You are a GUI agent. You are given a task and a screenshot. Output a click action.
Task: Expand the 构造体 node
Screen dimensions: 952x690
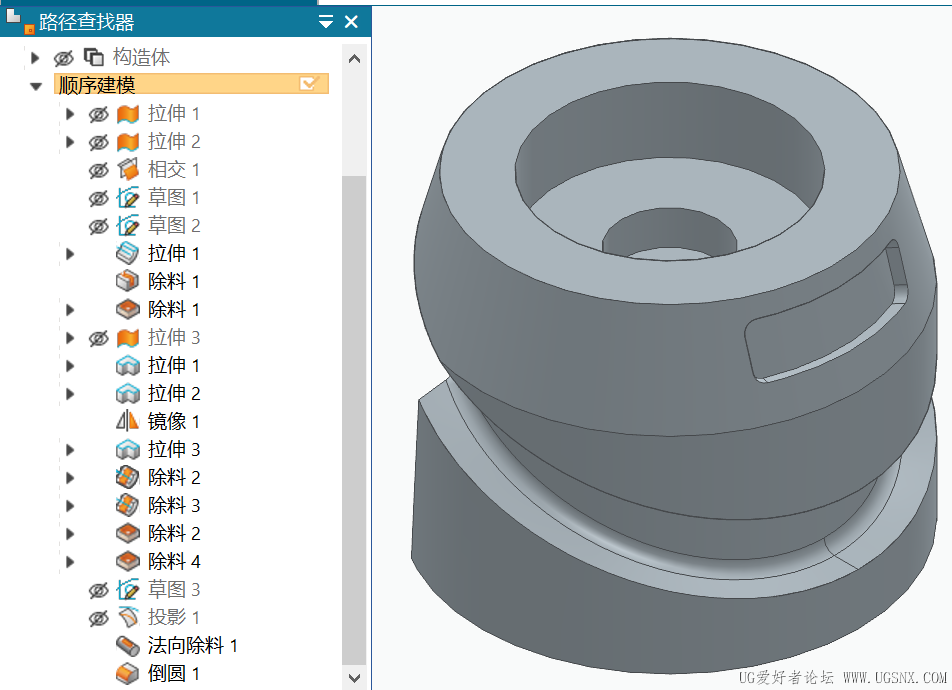click(35, 58)
